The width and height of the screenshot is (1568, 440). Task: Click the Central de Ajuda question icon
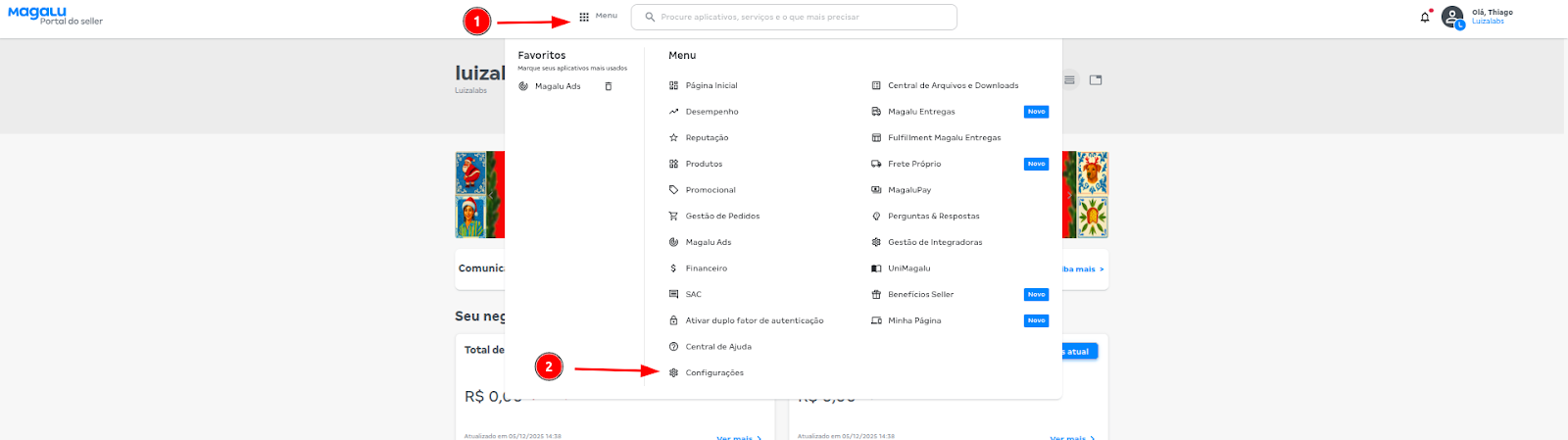click(673, 347)
